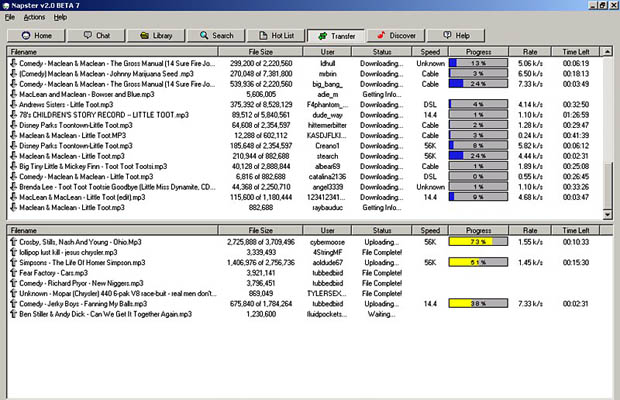Click download icon for 78's CHILDREN'S STORY RECORD
620x400 pixels.
click(13, 115)
